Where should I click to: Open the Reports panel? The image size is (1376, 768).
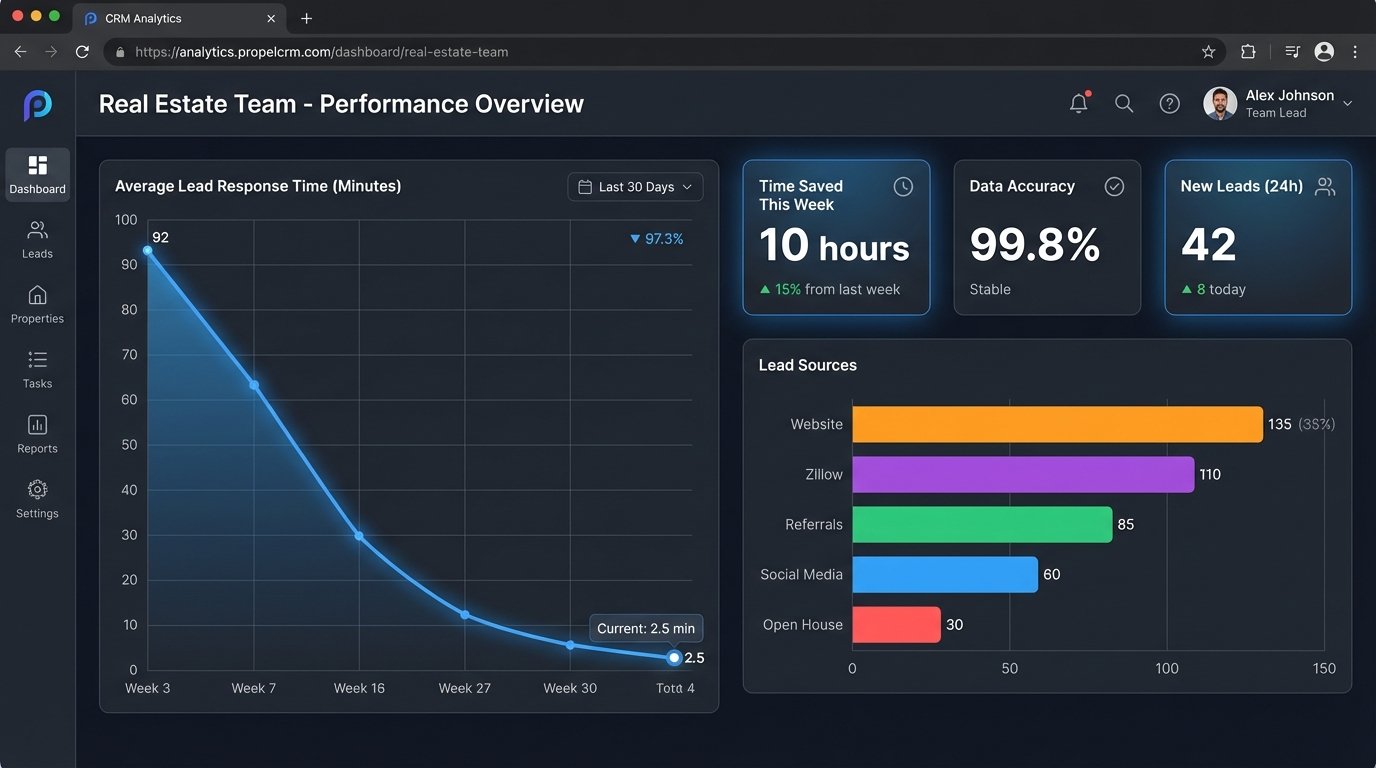point(37,433)
